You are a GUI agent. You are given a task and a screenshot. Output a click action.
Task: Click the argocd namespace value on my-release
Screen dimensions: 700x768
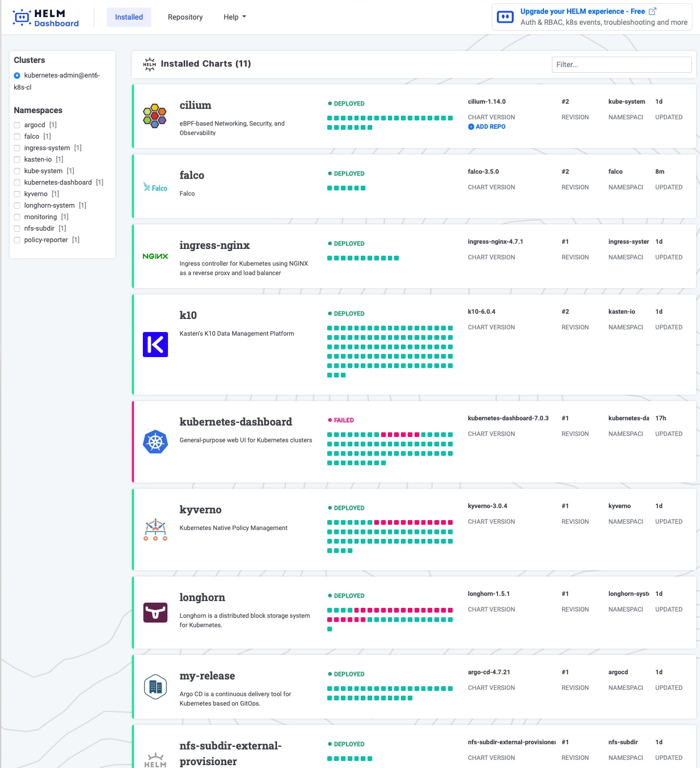(618, 672)
